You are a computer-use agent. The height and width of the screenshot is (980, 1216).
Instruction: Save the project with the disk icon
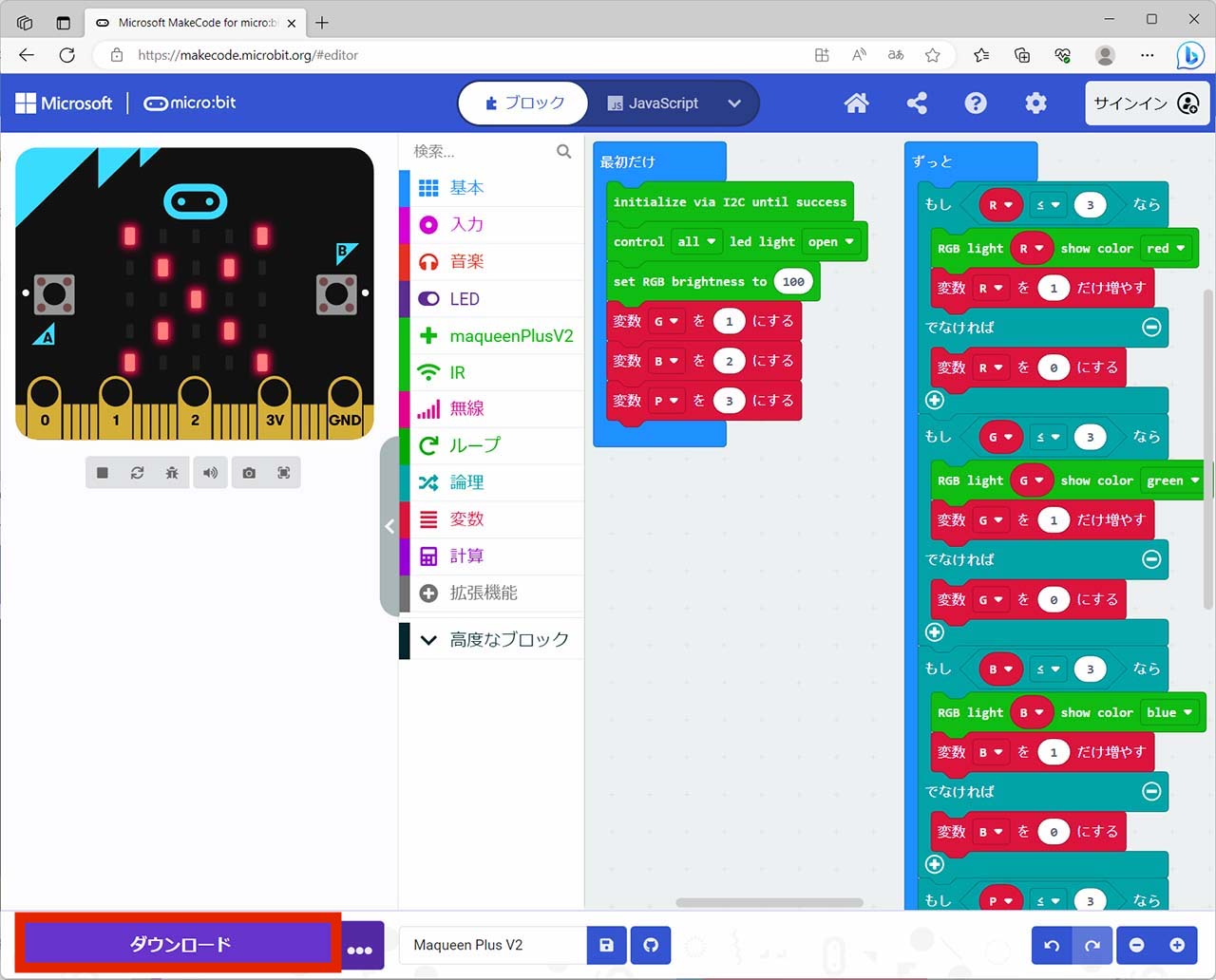606,945
